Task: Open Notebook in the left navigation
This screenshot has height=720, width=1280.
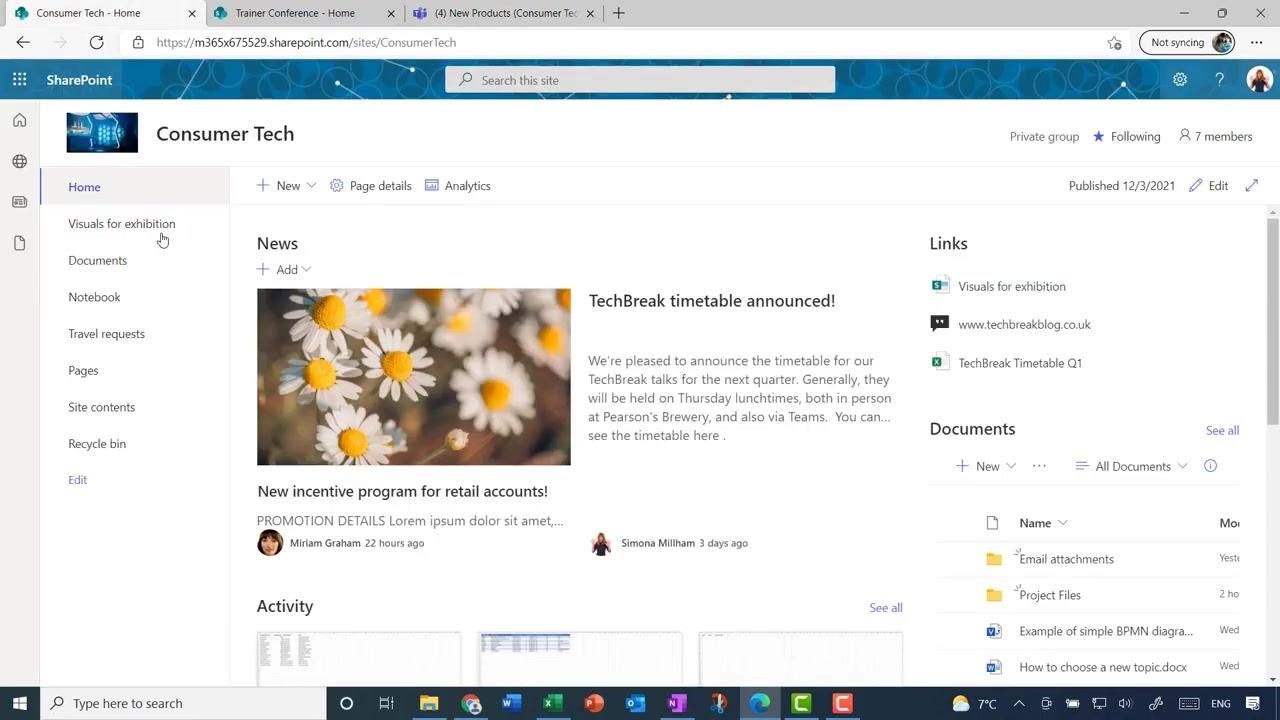Action: pos(94,297)
